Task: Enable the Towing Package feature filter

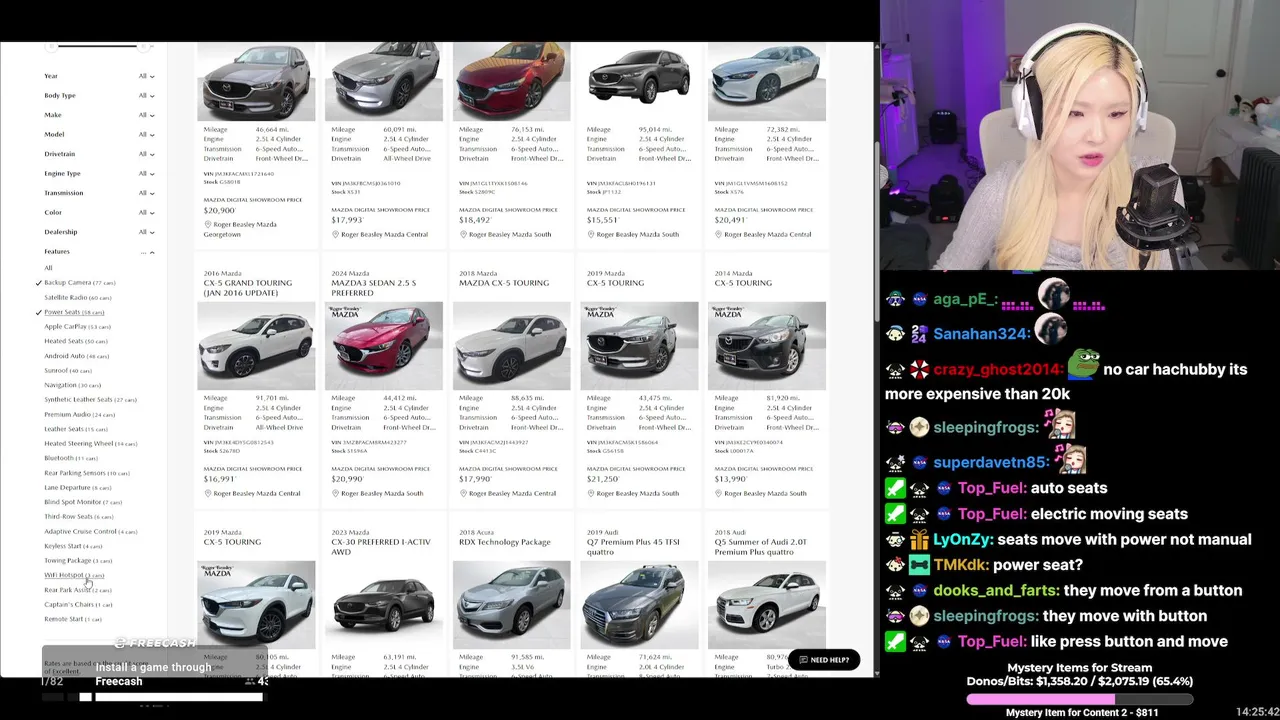Action: click(77, 561)
